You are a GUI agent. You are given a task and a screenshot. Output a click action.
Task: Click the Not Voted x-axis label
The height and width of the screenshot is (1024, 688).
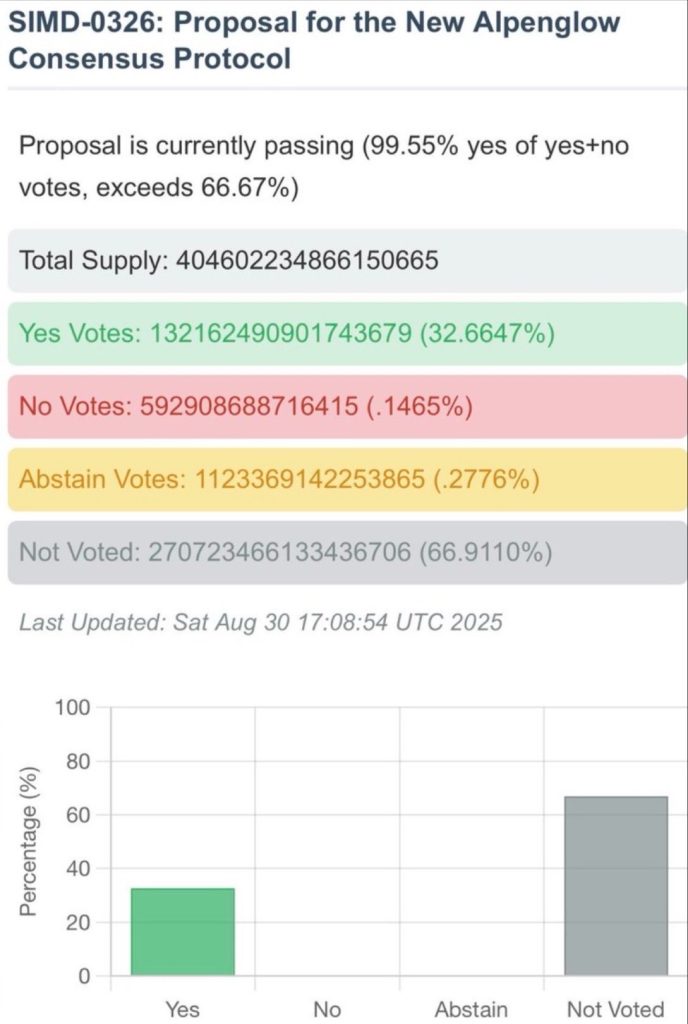(615, 1010)
